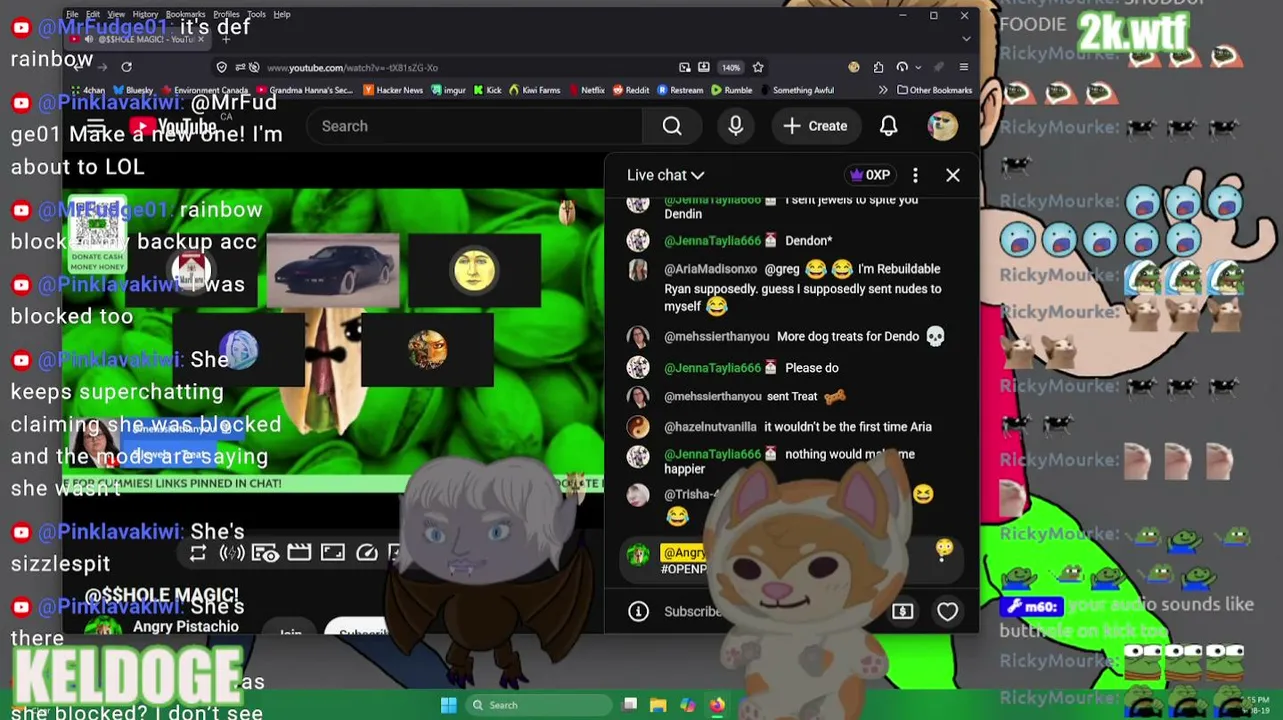The image size is (1283, 720).
Task: Open the YouTube hamburger guide menu
Action: (x=95, y=126)
